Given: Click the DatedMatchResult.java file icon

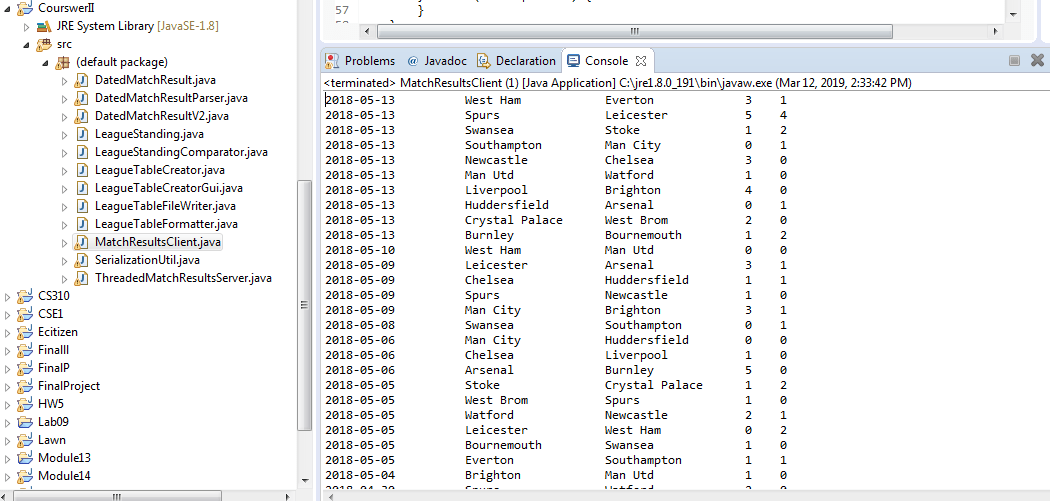Looking at the screenshot, I should coord(82,80).
